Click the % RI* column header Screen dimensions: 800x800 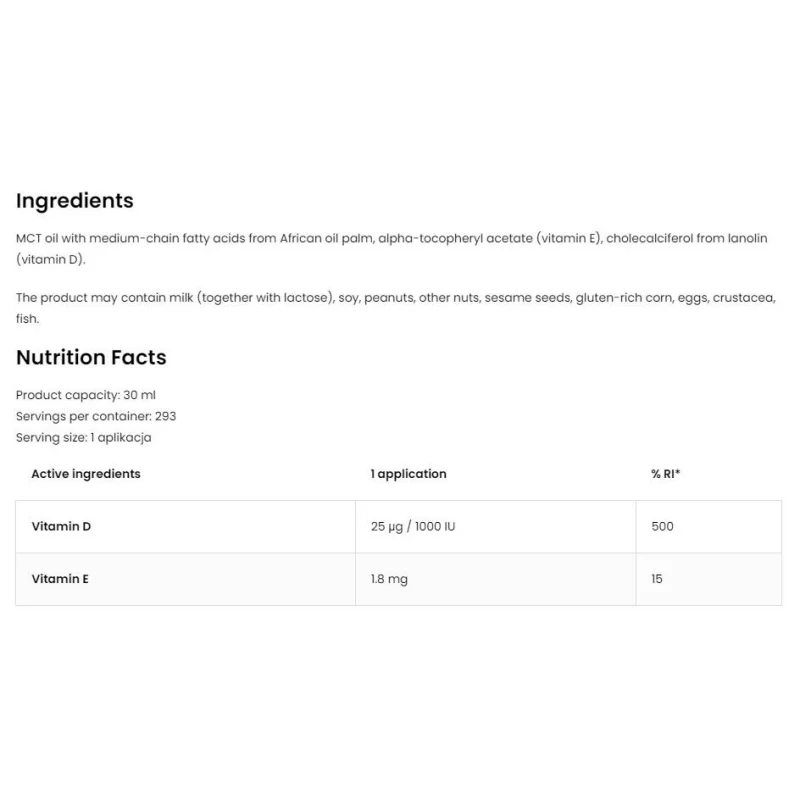(x=665, y=474)
